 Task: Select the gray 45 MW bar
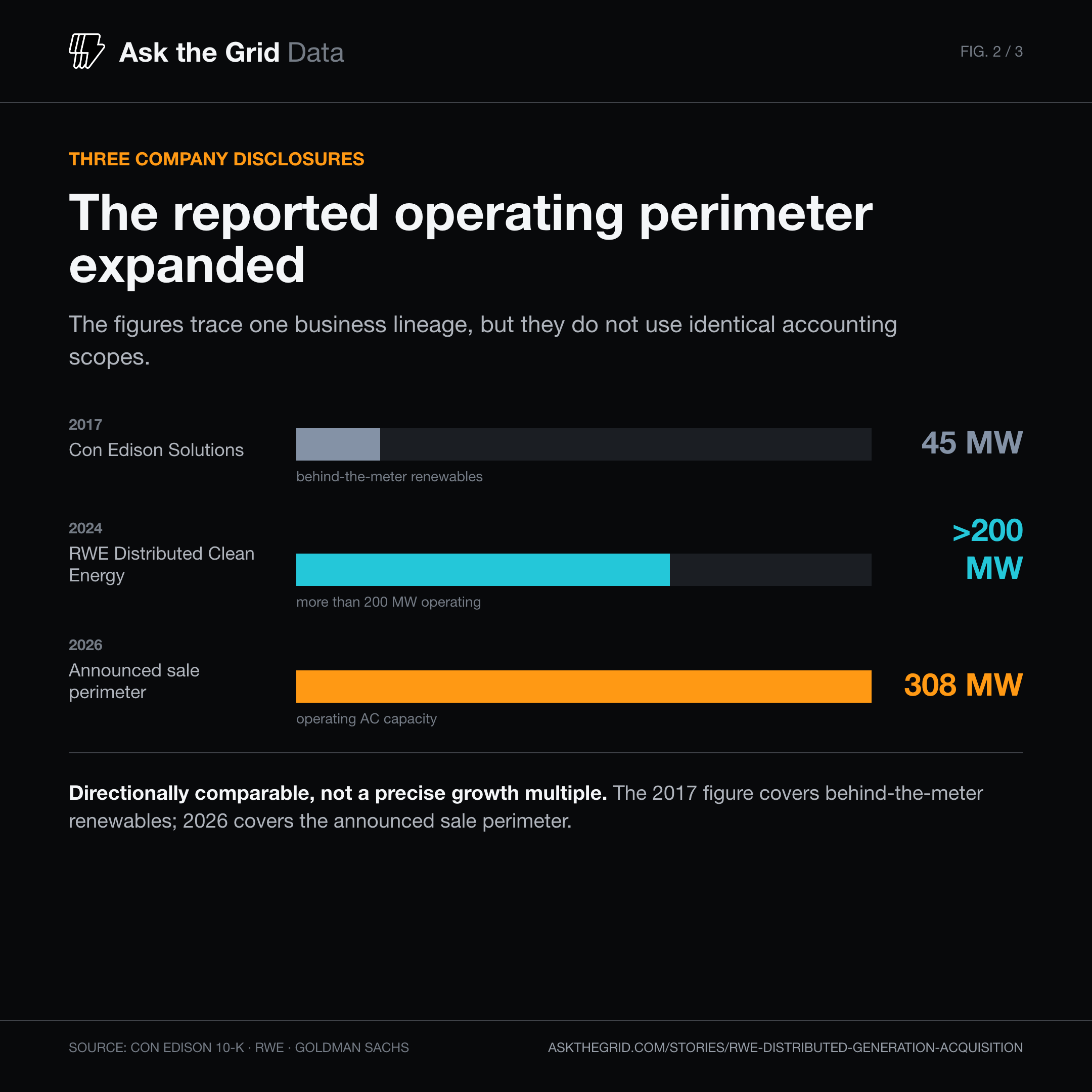tap(338, 444)
